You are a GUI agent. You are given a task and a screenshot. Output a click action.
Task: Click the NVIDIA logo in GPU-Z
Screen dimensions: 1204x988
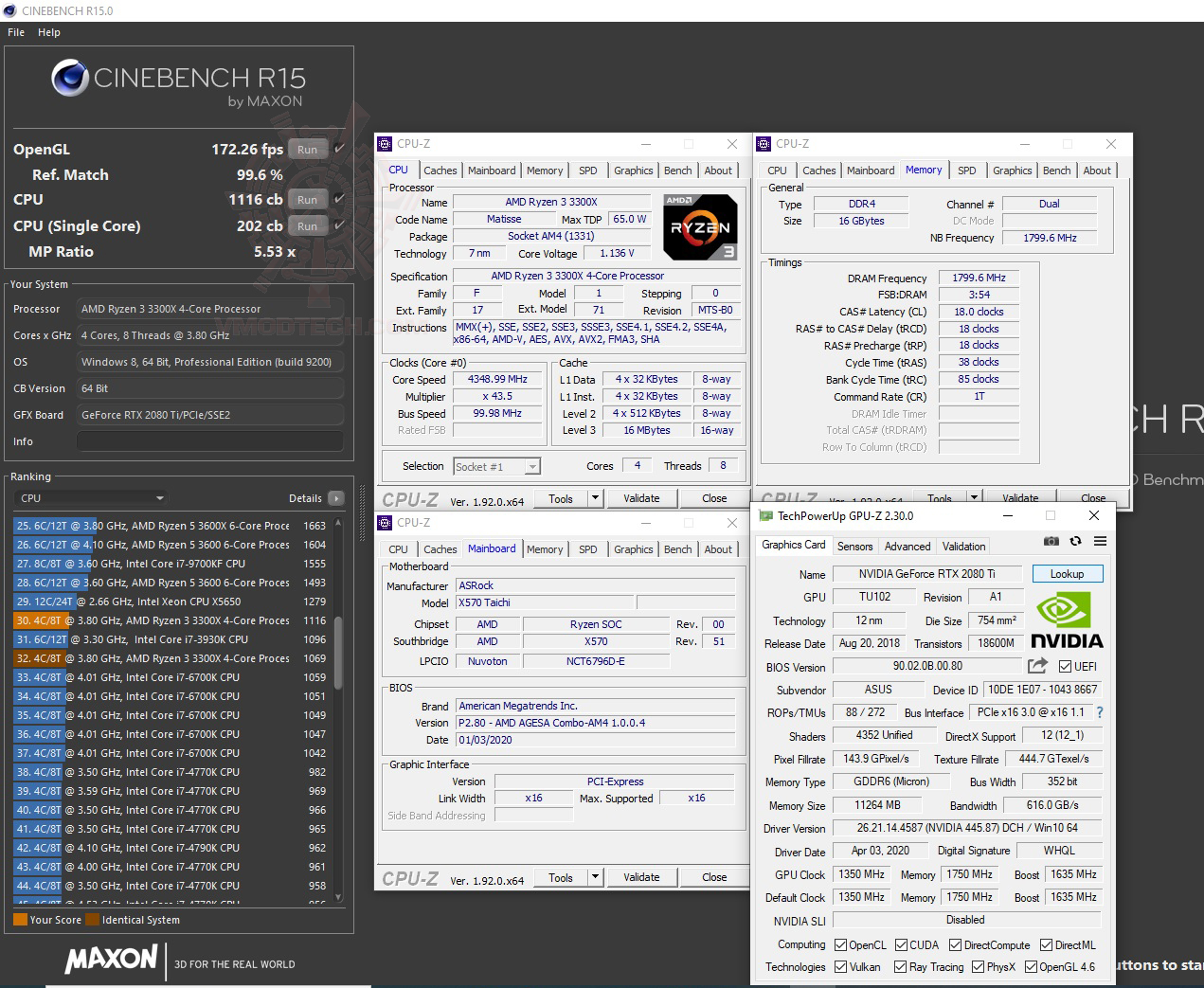[x=1068, y=620]
